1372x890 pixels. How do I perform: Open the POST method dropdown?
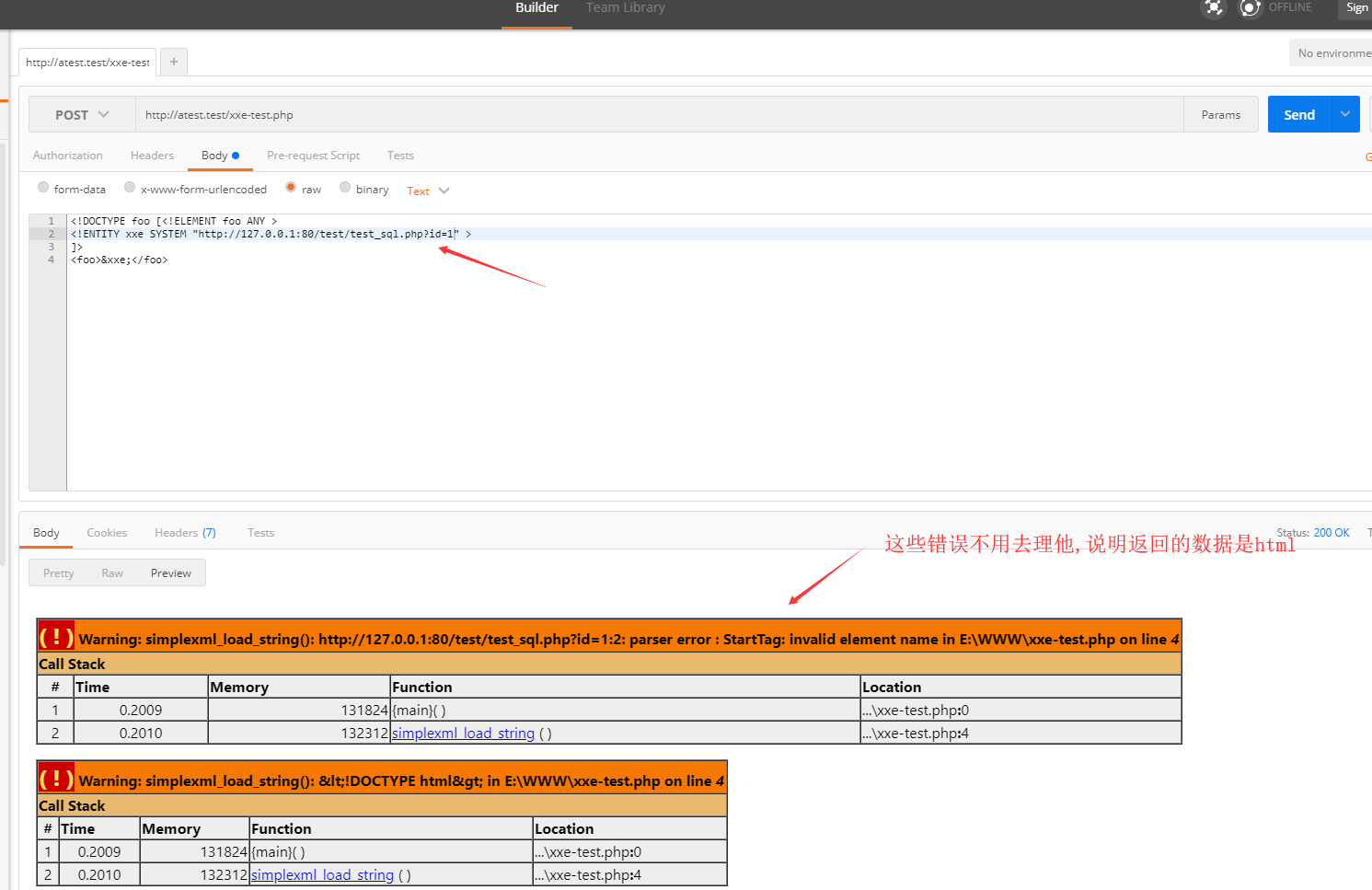tap(82, 115)
